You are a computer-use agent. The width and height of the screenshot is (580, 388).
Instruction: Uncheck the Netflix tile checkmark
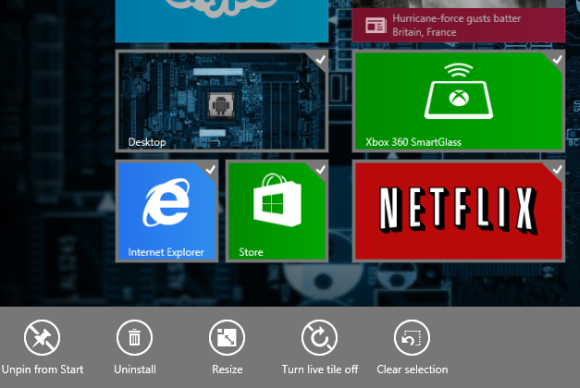557,169
